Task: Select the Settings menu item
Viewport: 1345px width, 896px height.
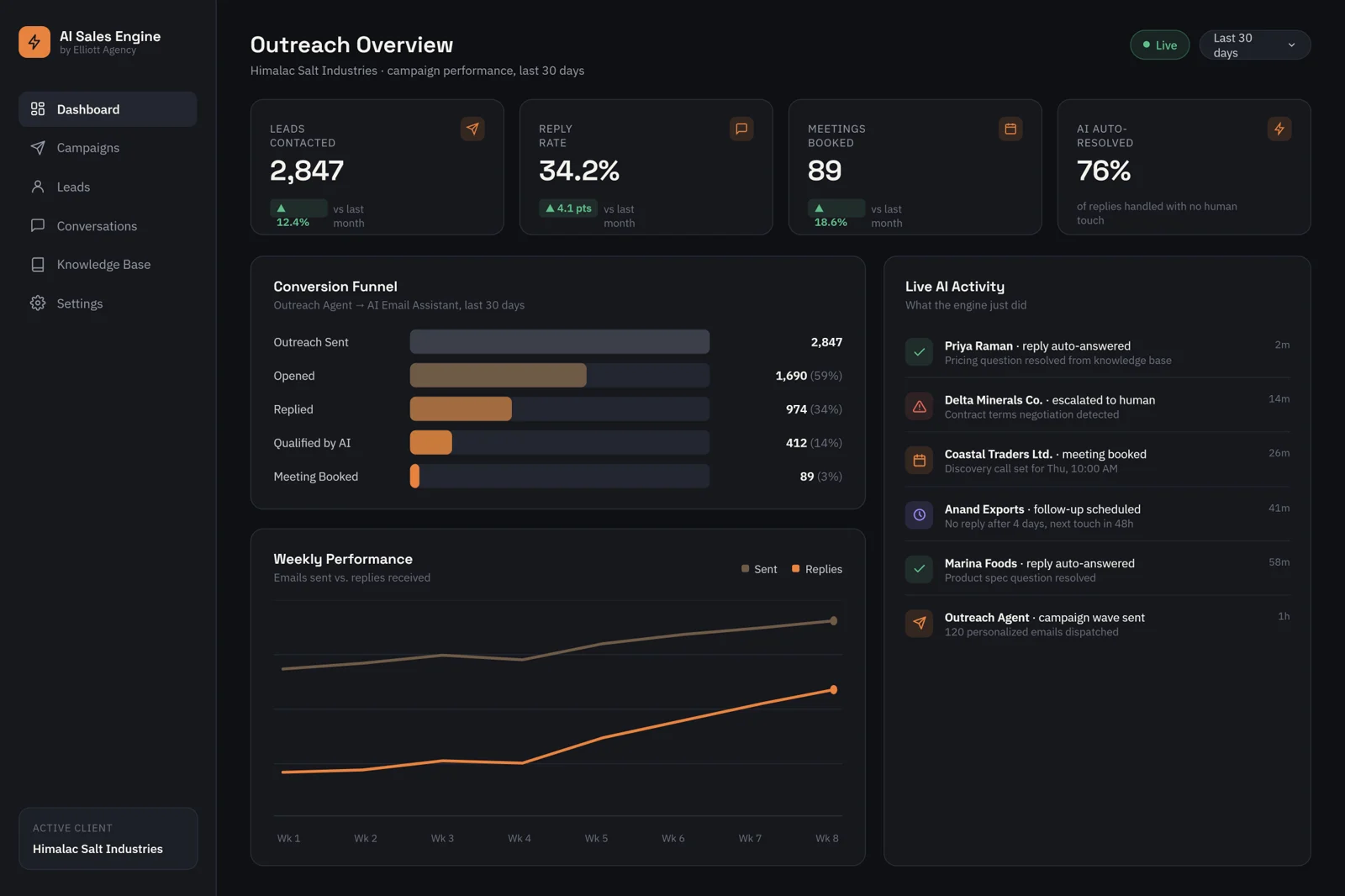Action: pyautogui.click(x=108, y=303)
